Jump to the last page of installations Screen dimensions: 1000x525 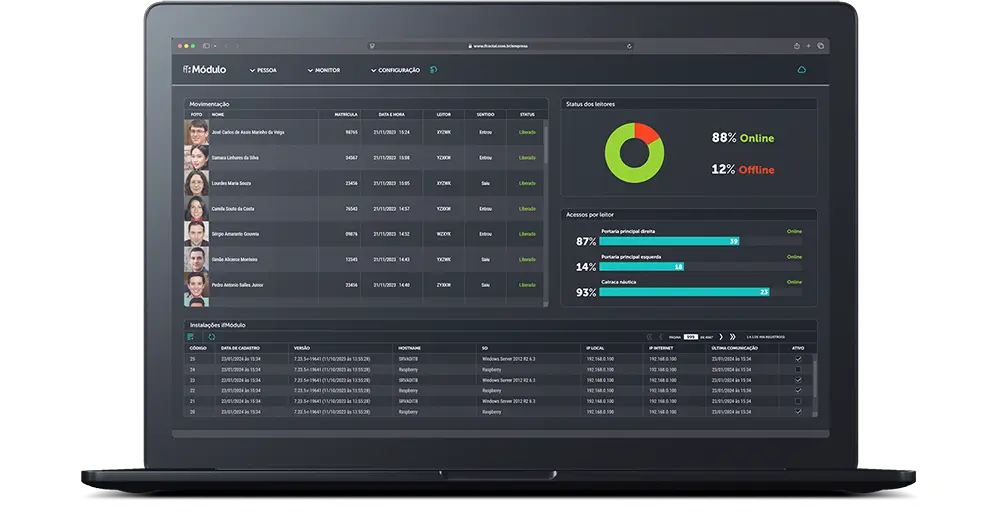(733, 337)
